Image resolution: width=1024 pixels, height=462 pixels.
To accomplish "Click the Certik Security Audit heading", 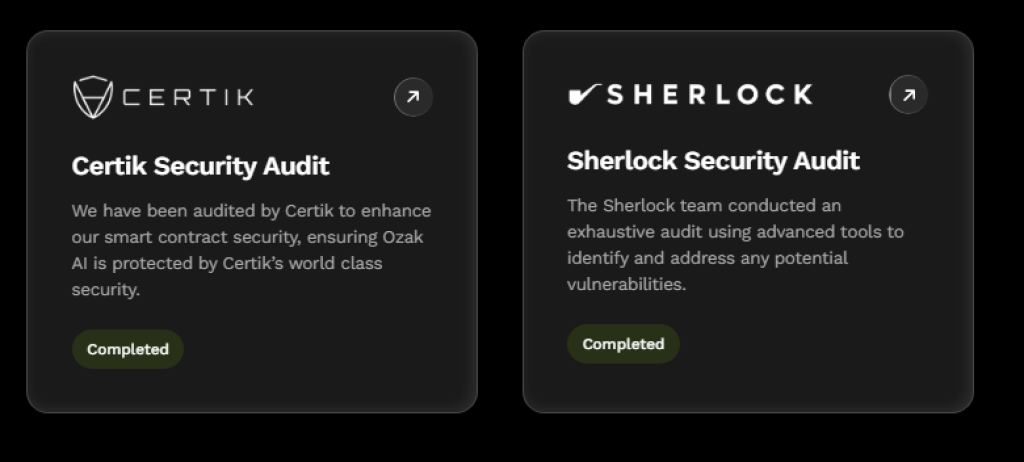I will point(200,165).
